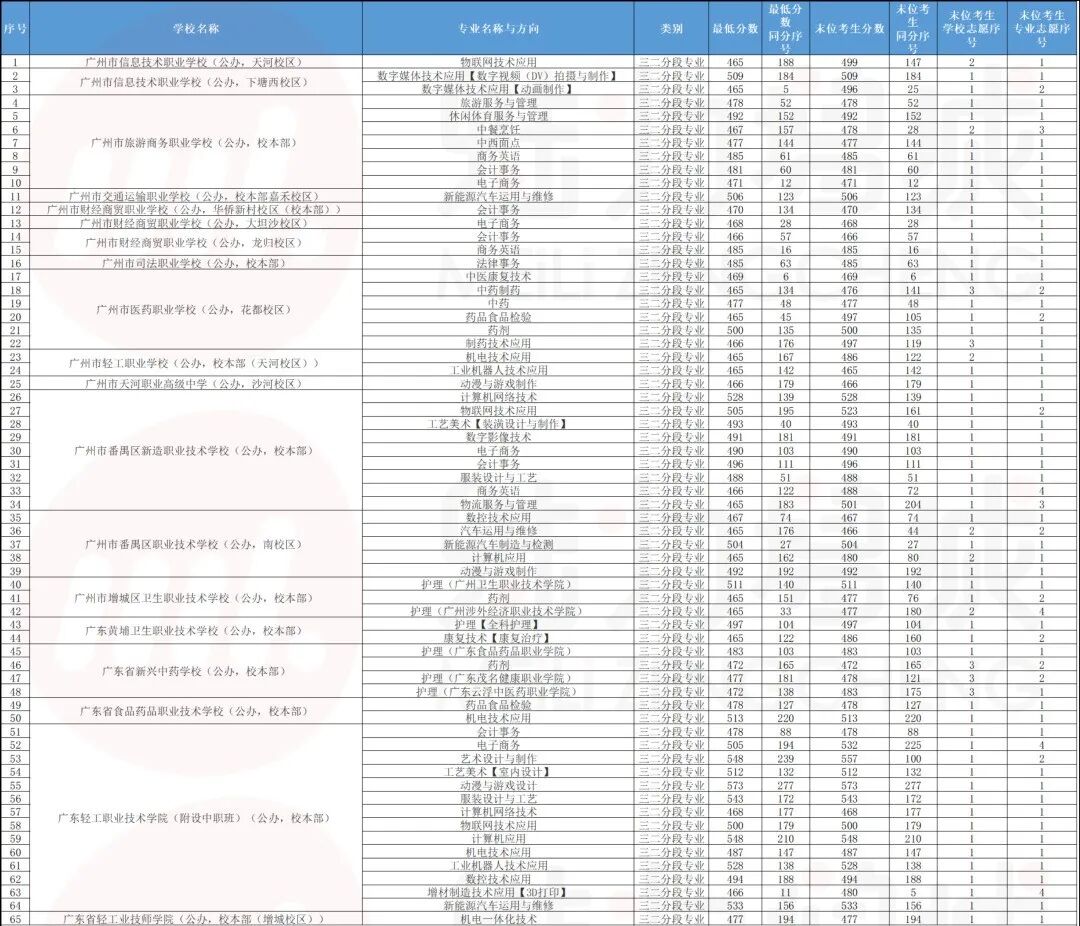Viewport: 1080px width, 926px height.
Task: Click the 末位考生专业志愿序号 header
Action: (x=1042, y=29)
